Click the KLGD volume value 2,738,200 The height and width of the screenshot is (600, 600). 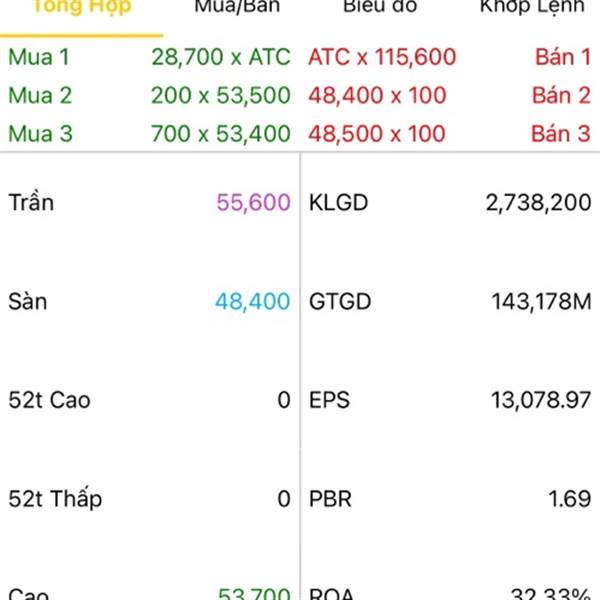pyautogui.click(x=538, y=202)
